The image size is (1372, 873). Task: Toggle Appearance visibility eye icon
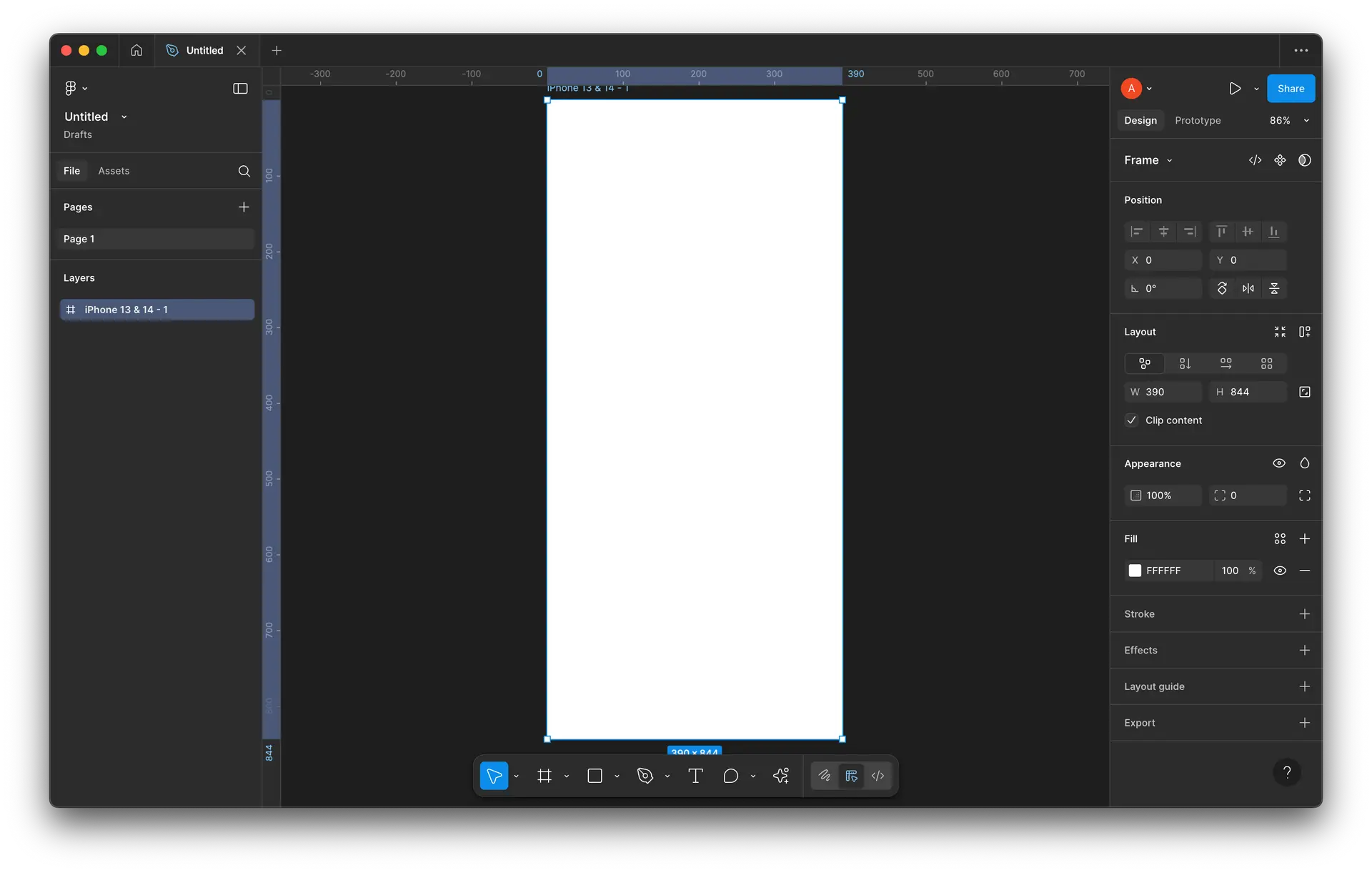click(1279, 463)
